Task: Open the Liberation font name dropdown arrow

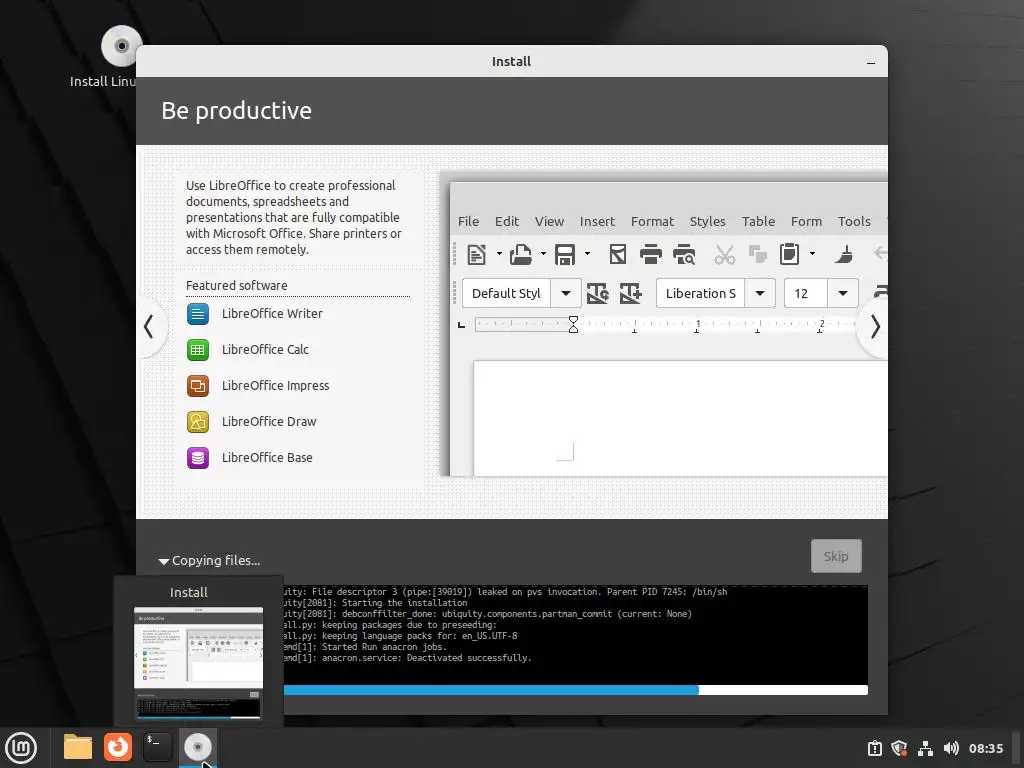Action: point(760,293)
